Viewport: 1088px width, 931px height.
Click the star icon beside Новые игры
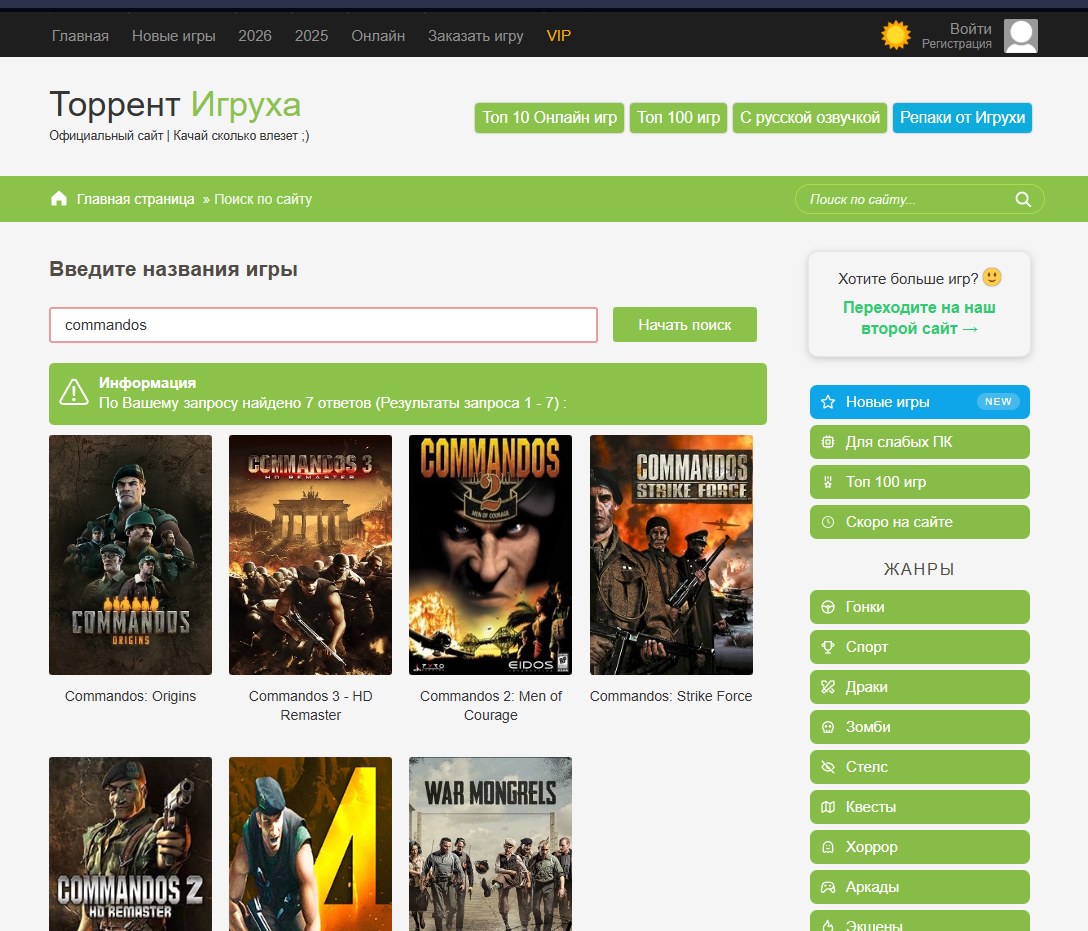point(828,402)
